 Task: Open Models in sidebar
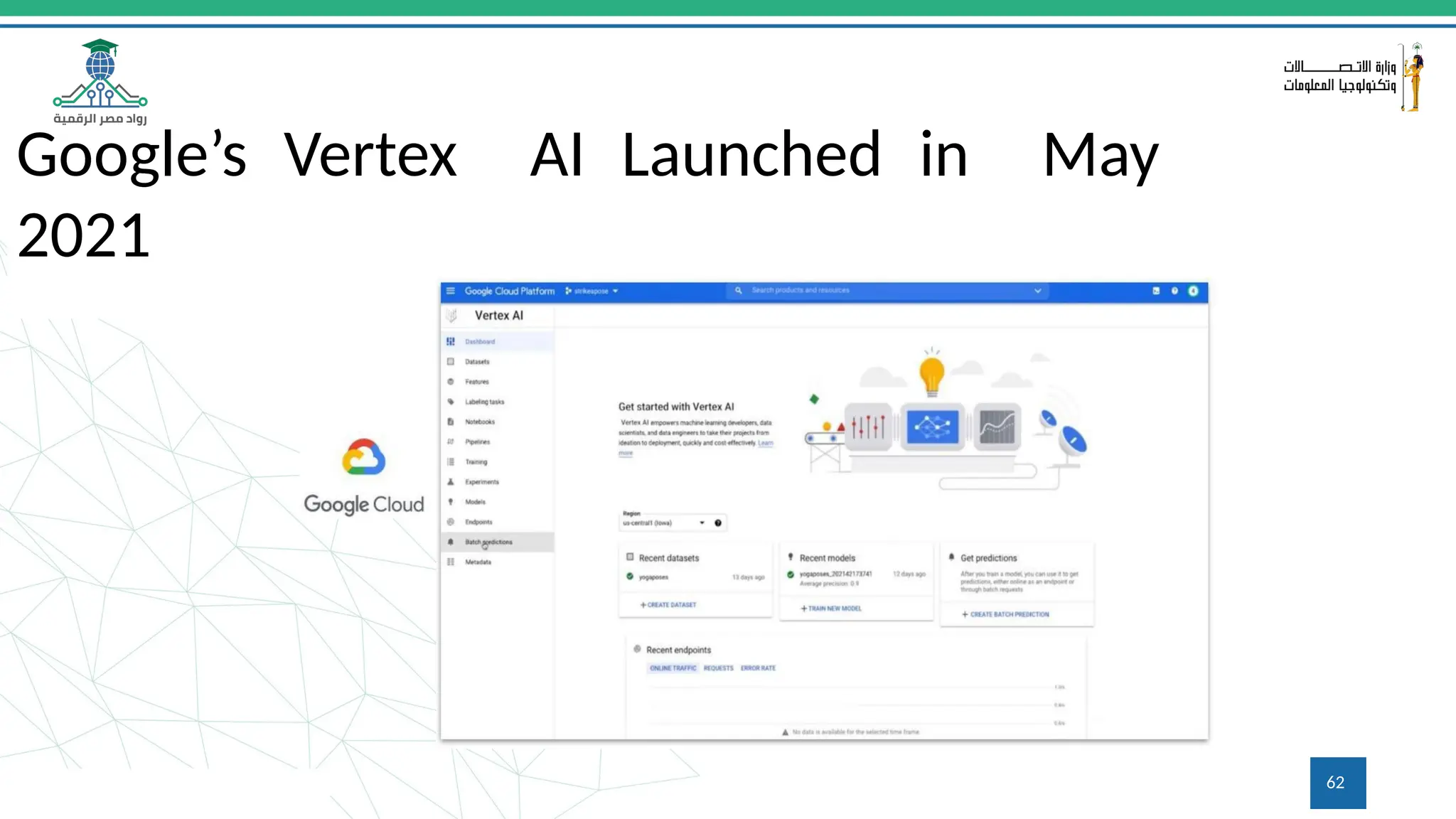coord(498,501)
